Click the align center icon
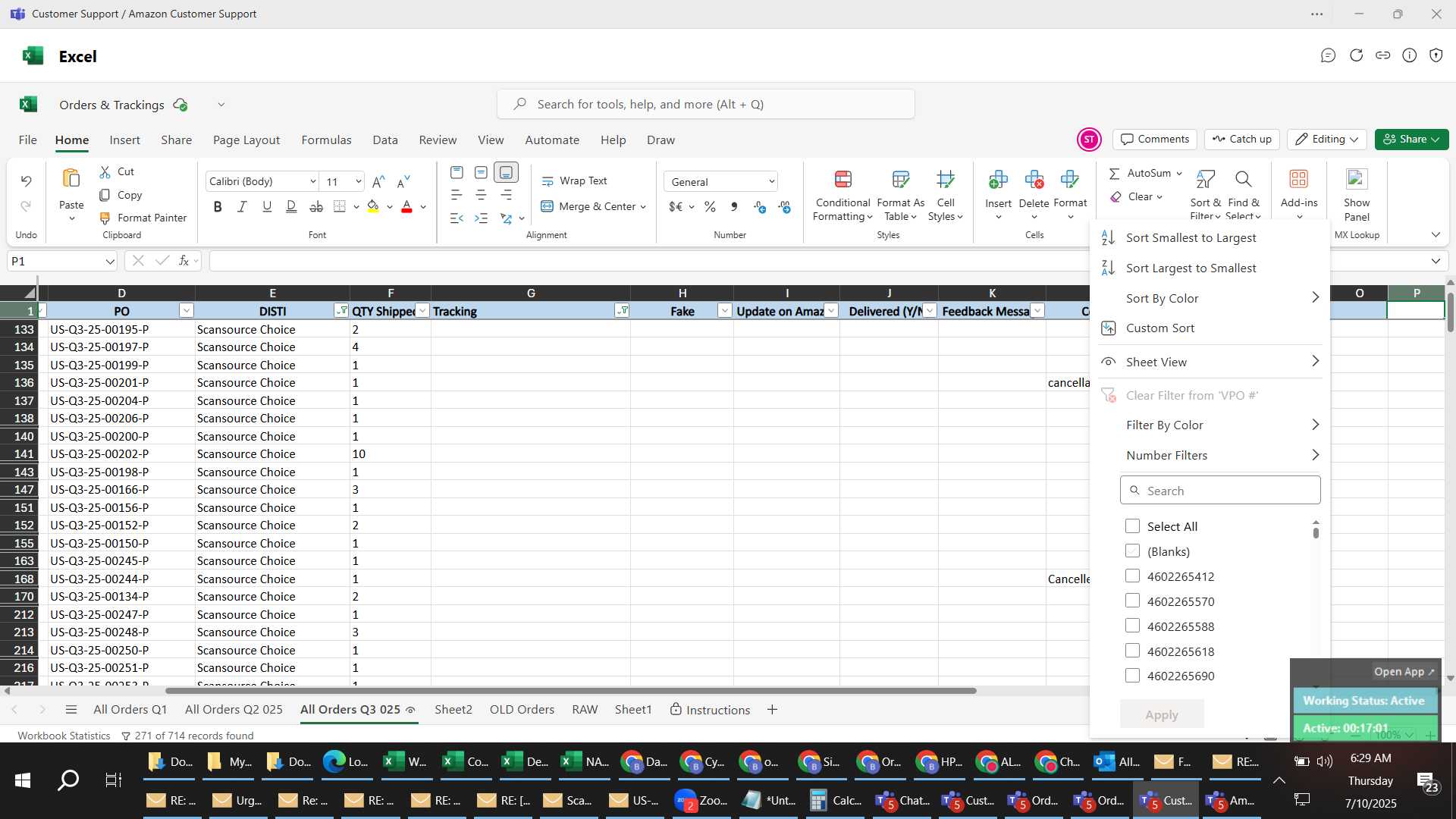The width and height of the screenshot is (1456, 819). (x=481, y=196)
